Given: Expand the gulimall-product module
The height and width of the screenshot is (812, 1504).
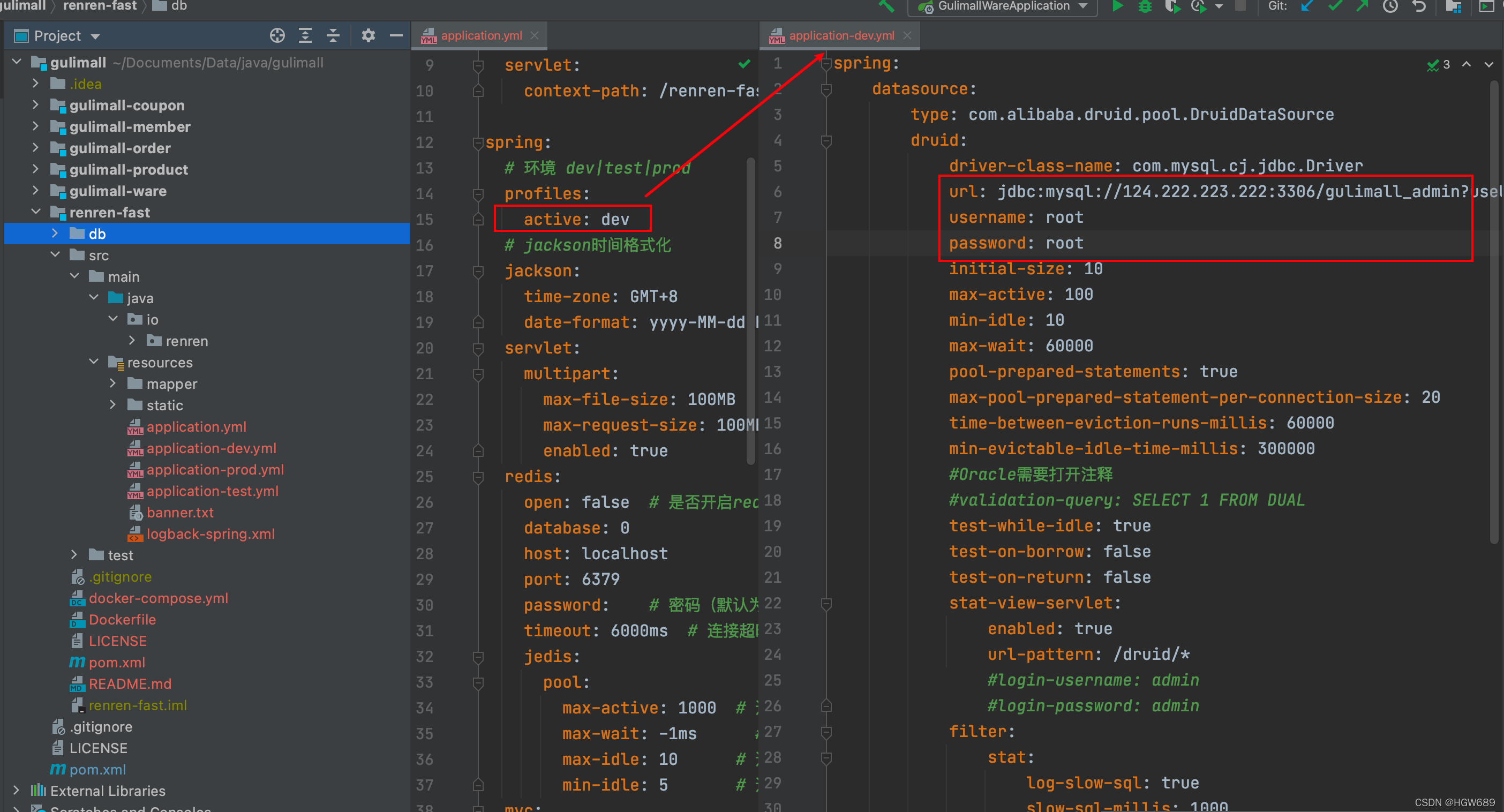Looking at the screenshot, I should (x=36, y=169).
